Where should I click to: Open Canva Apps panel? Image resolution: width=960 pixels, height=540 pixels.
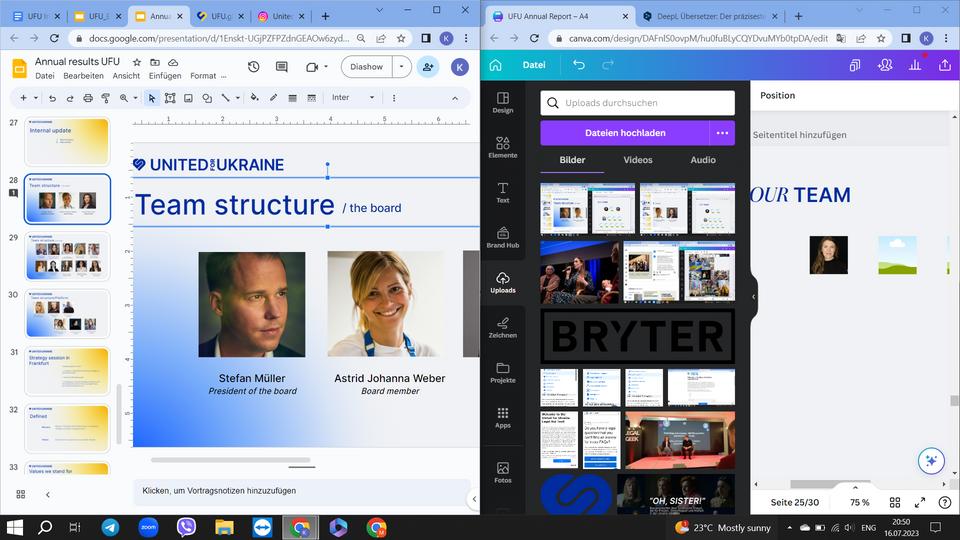tap(503, 417)
